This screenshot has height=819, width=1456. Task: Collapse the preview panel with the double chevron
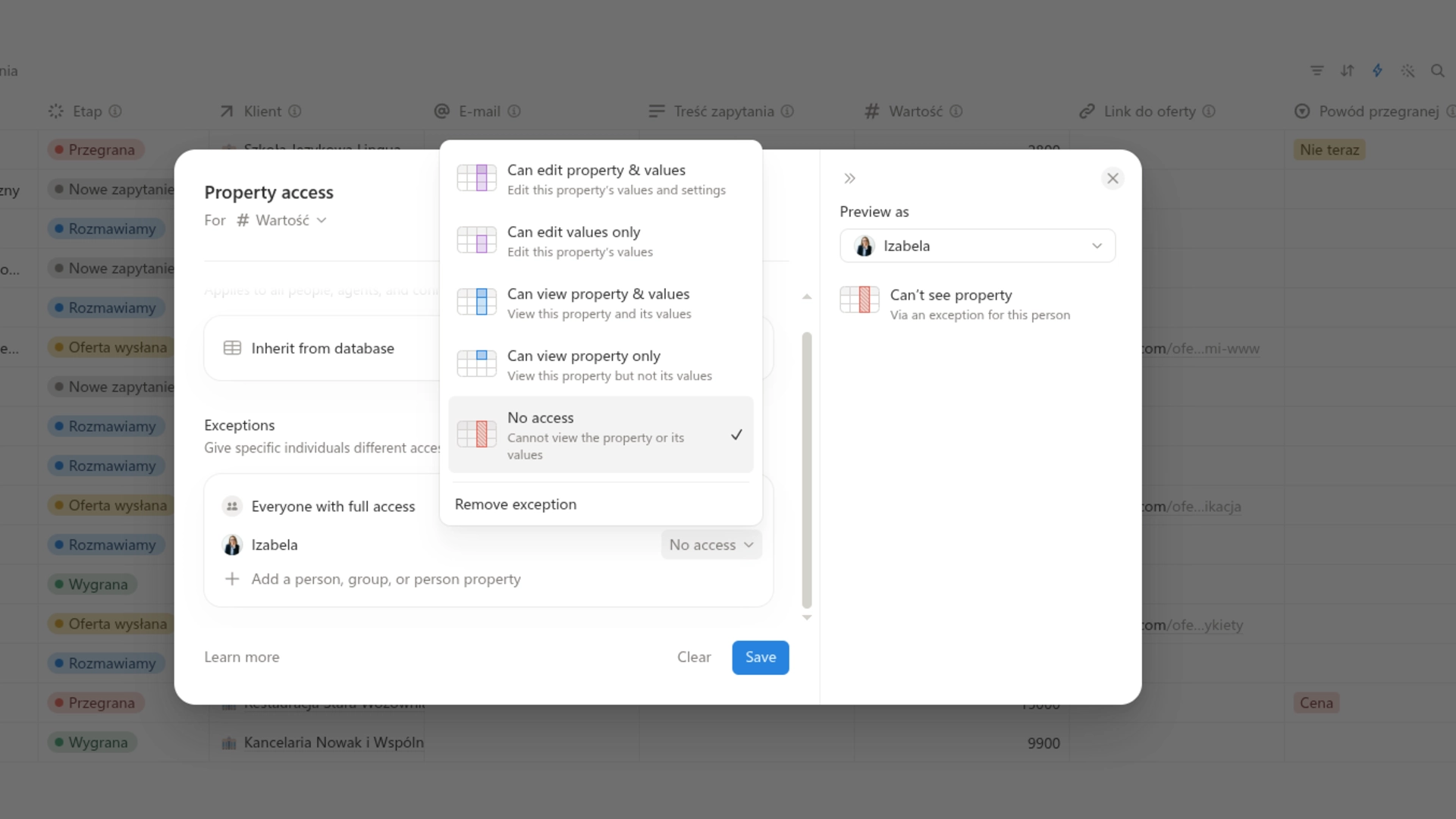tap(849, 178)
